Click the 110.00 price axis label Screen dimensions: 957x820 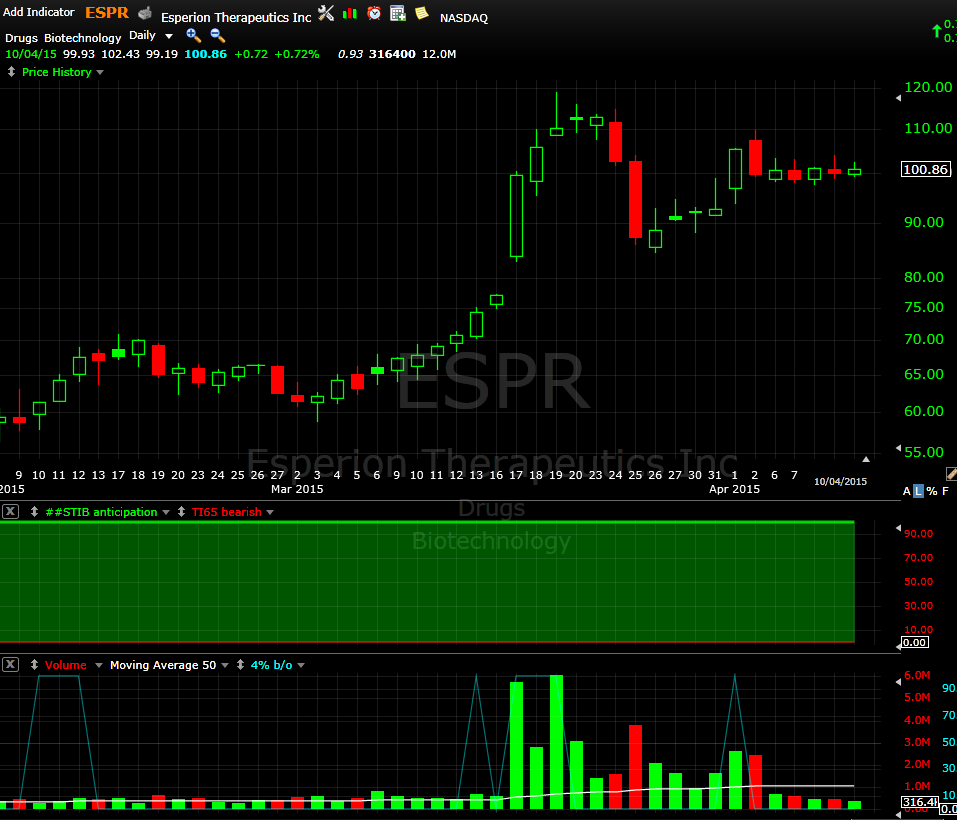point(928,128)
